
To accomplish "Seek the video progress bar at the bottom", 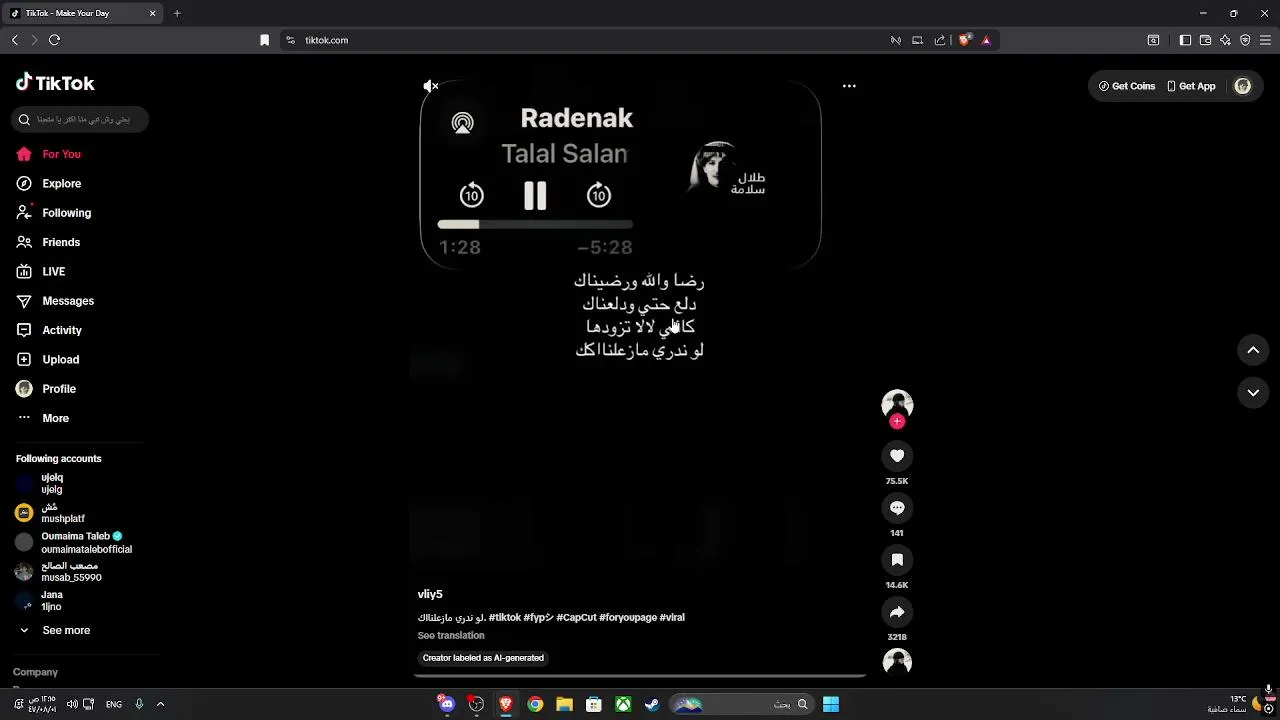I will click(640, 676).
